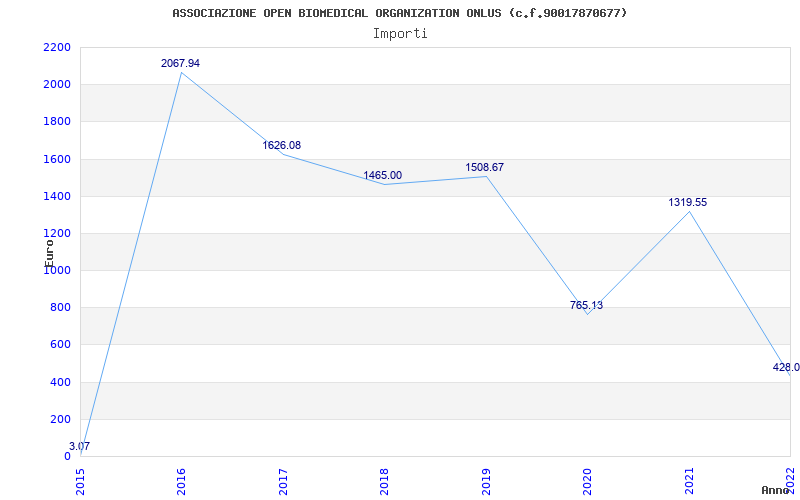The width and height of the screenshot is (800, 500).
Task: Select the 1400 y-axis tick label
Action: (x=57, y=196)
